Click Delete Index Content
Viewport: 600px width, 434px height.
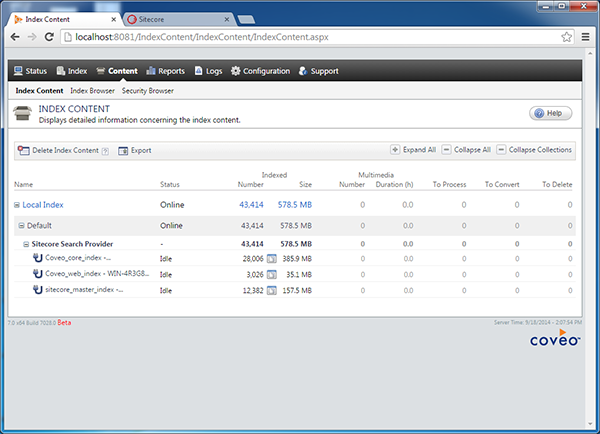tap(59, 150)
